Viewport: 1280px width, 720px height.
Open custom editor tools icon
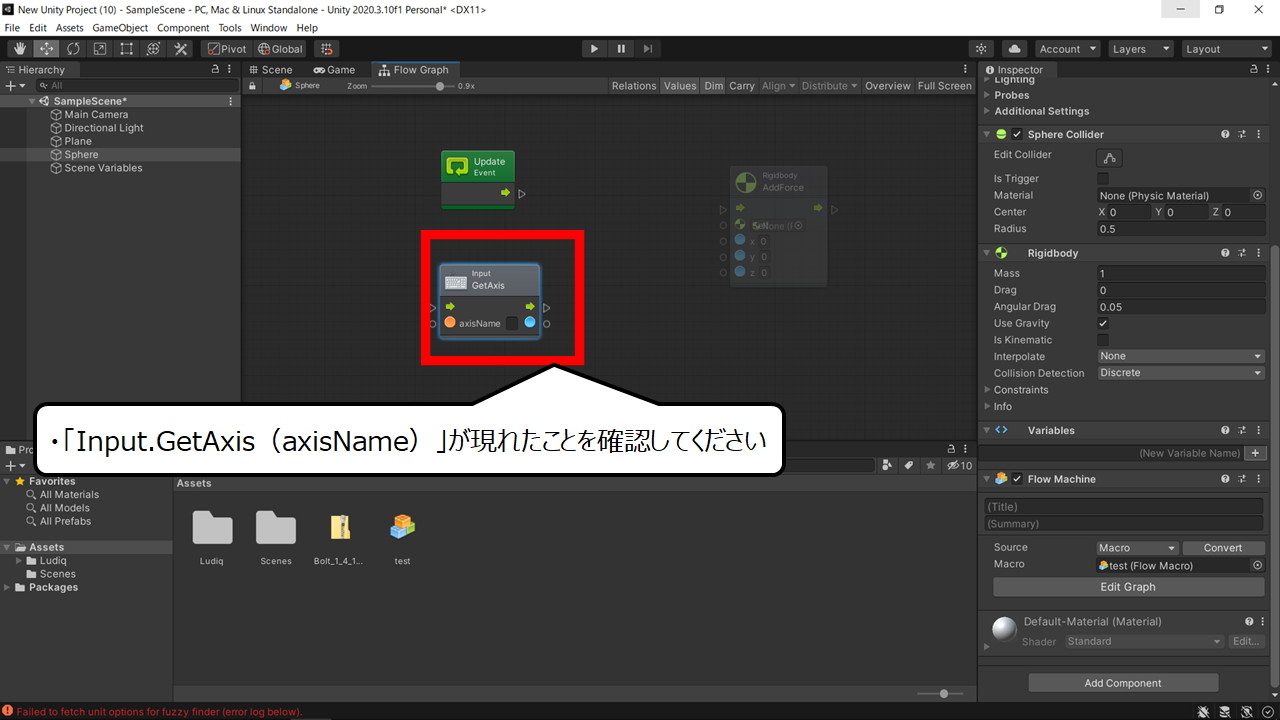(181, 49)
